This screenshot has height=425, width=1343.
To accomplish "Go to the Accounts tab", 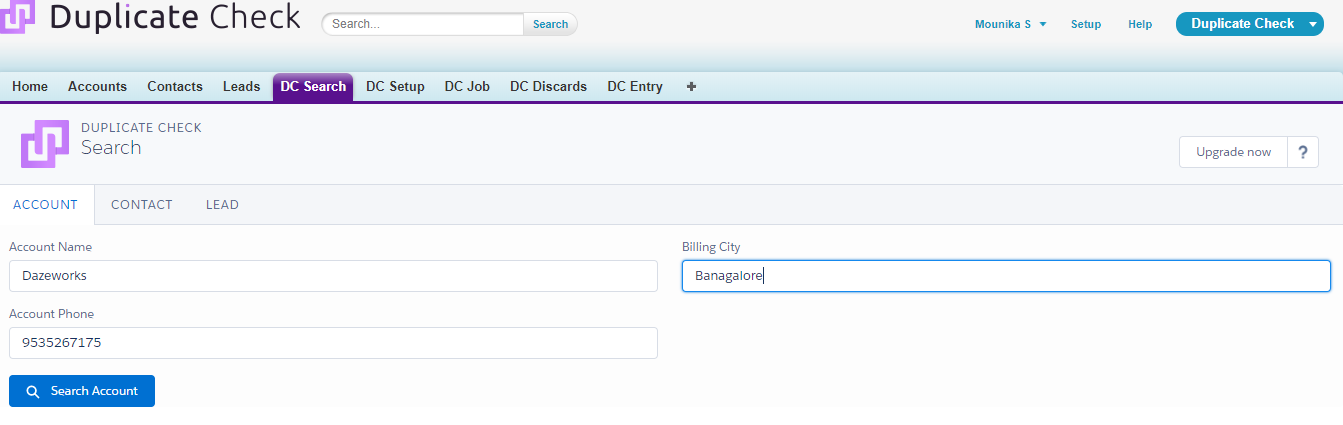I will point(97,87).
